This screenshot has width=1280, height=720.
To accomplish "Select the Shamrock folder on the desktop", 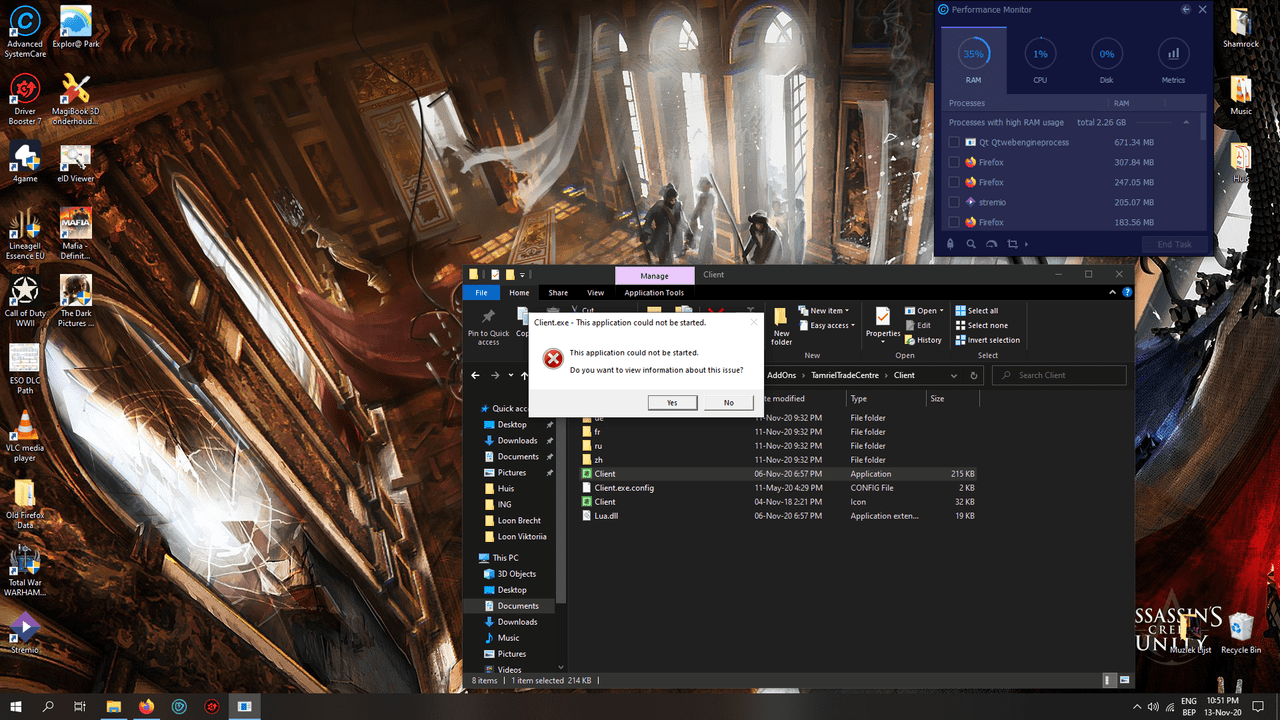I will [1241, 28].
